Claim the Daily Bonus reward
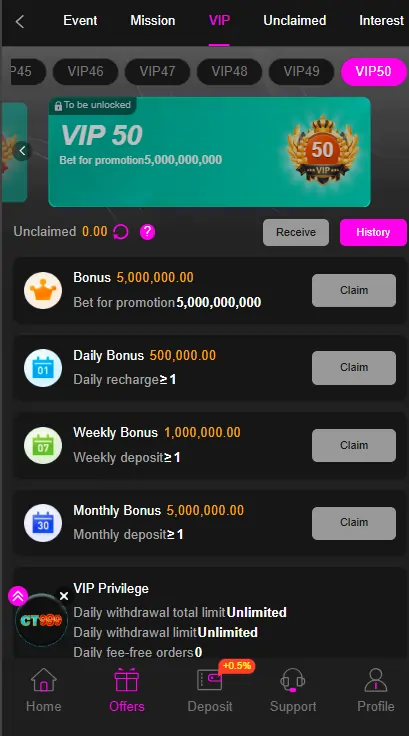409x736 pixels. [x=354, y=368]
